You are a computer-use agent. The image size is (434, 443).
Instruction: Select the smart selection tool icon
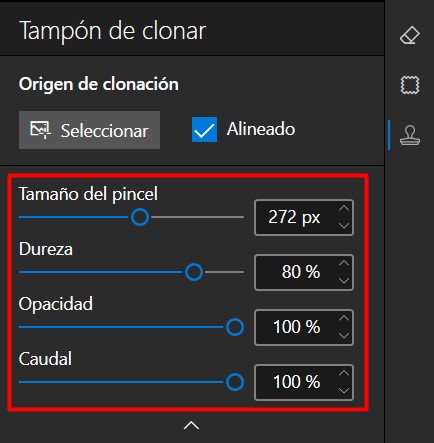coord(410,85)
